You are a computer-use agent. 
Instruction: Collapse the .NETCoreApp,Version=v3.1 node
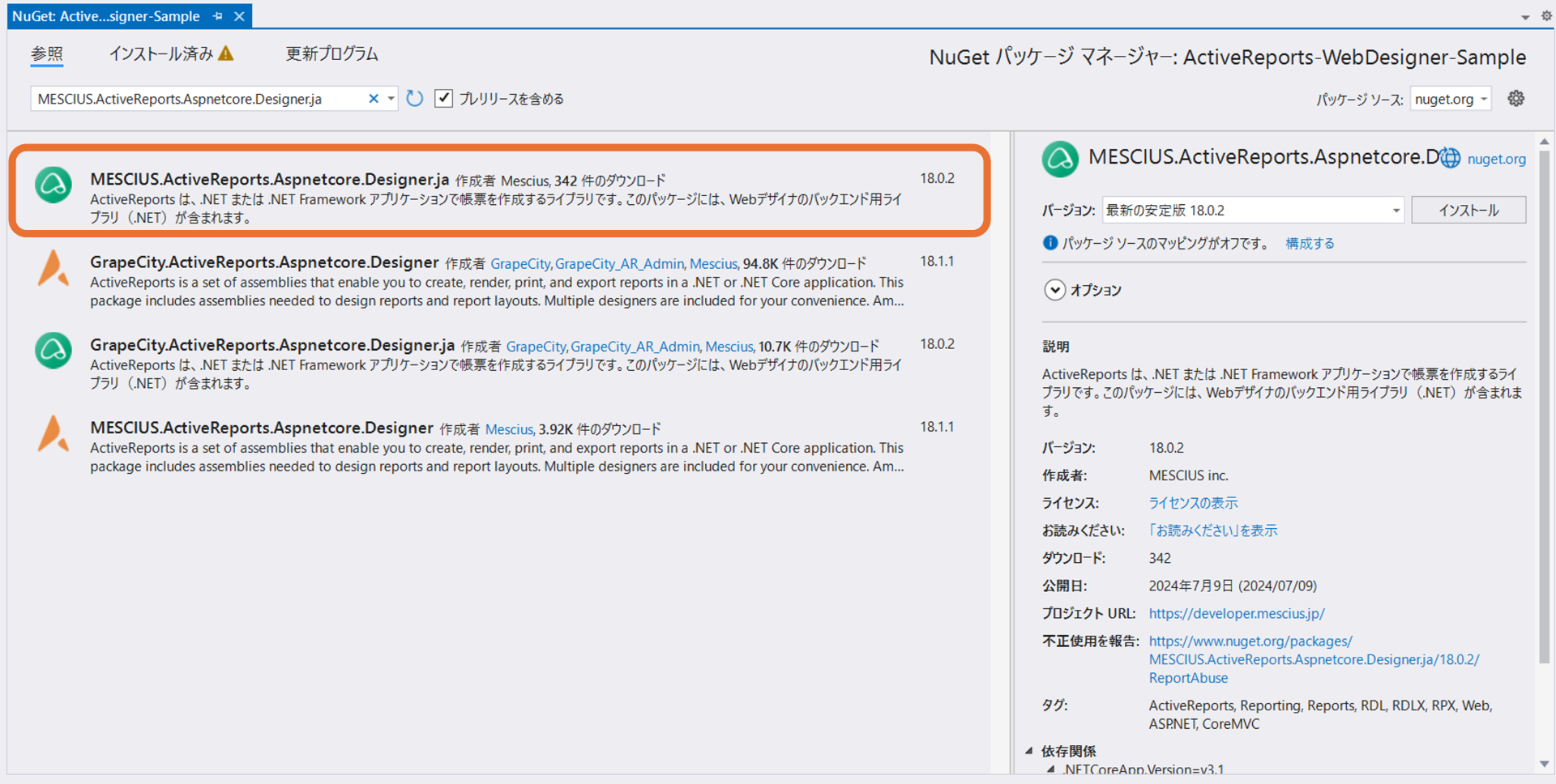1051,769
